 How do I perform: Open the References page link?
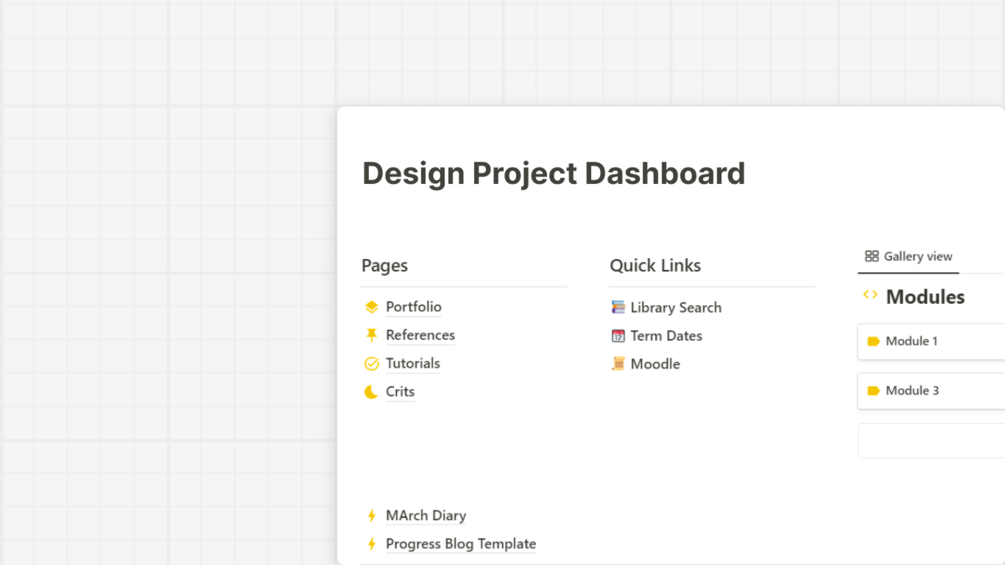point(420,335)
